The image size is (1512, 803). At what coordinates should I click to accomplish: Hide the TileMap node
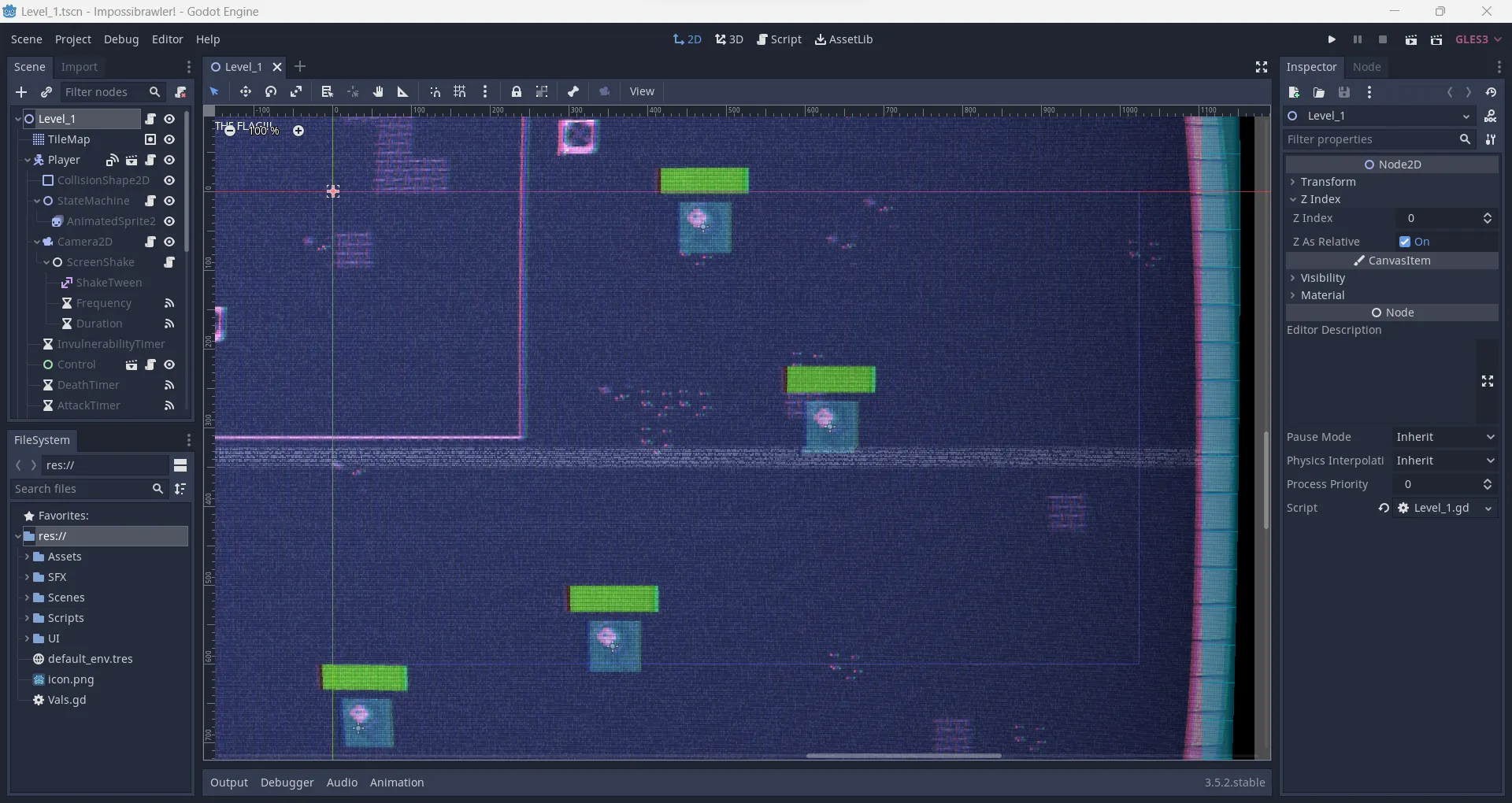(169, 140)
